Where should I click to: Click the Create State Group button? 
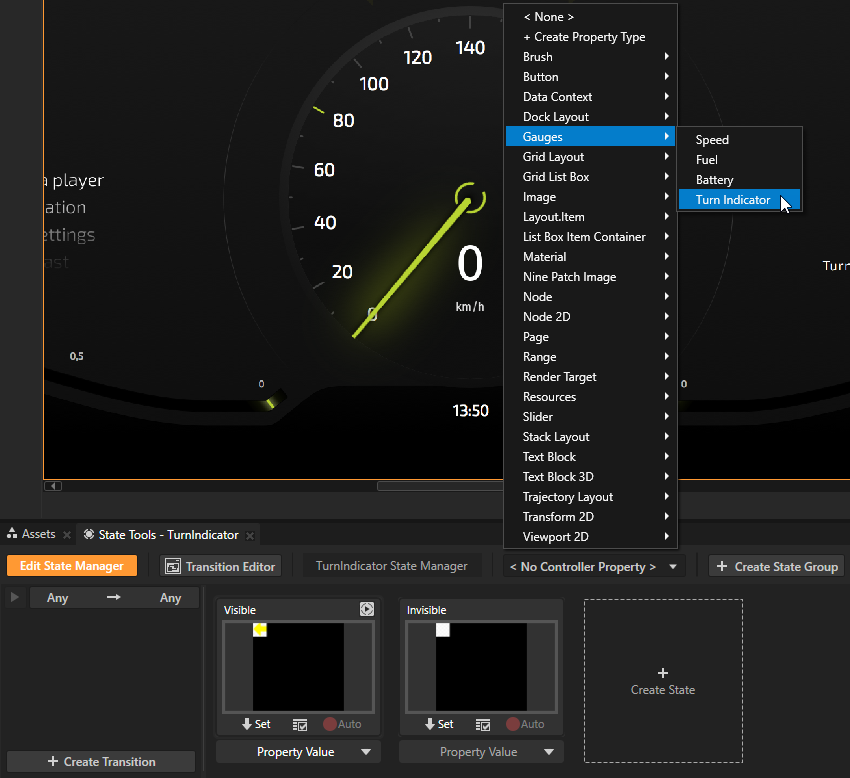point(776,566)
